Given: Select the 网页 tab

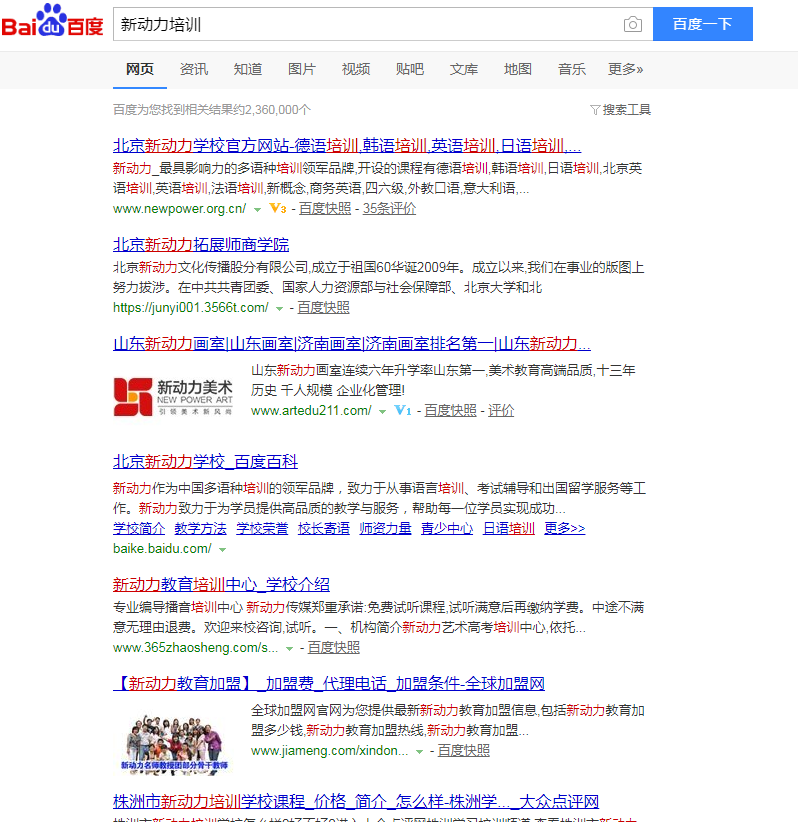Looking at the screenshot, I should coord(139,69).
